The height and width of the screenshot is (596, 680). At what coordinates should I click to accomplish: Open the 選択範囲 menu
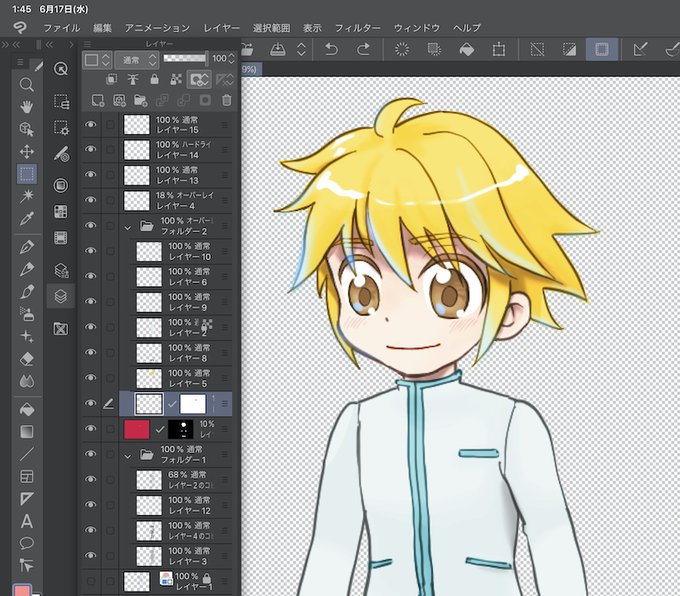pos(271,28)
